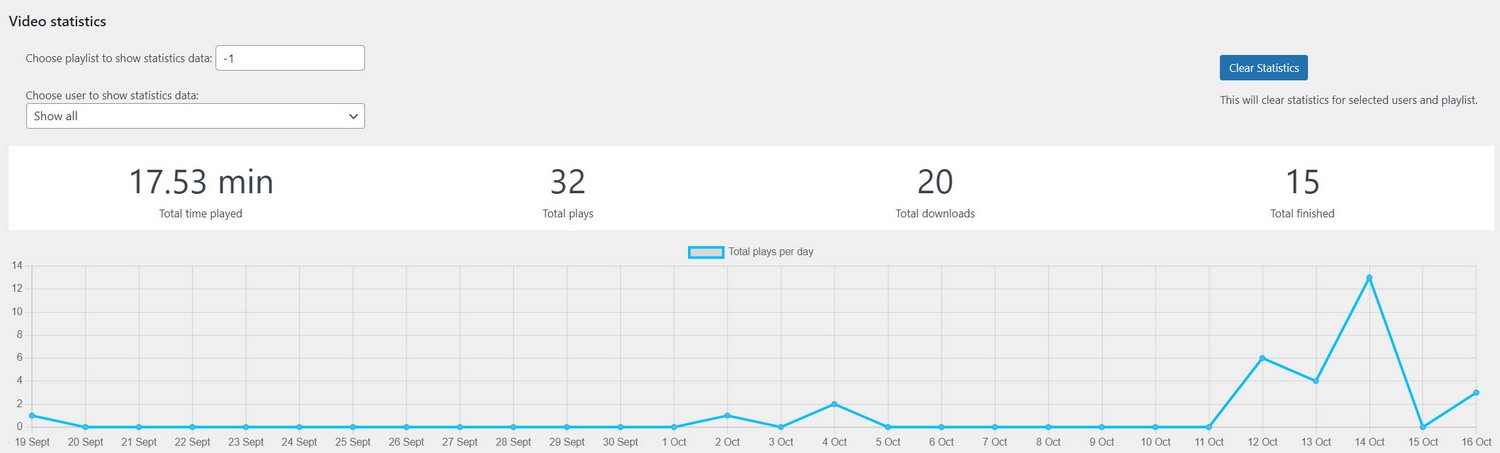Click the '10 Oct' axis label

point(1155,442)
